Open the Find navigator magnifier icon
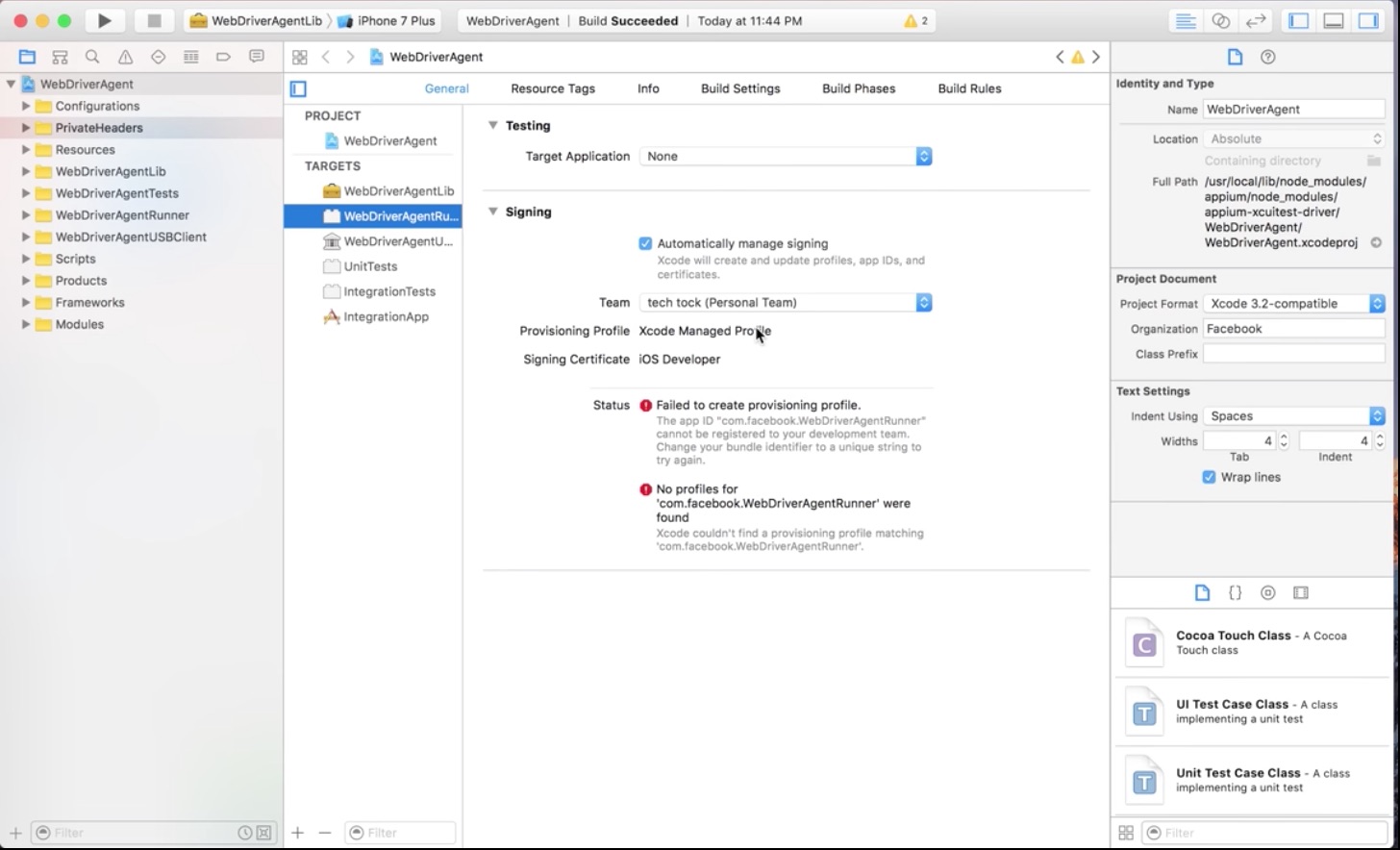The width and height of the screenshot is (1400, 850). point(92,57)
